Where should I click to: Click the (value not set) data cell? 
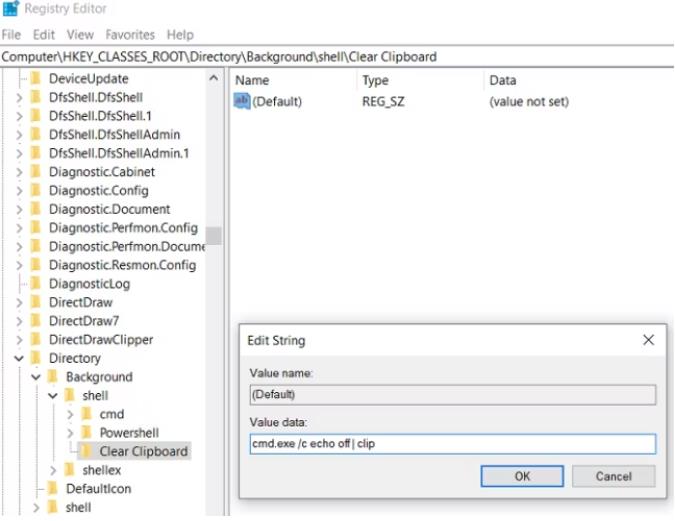pos(529,102)
